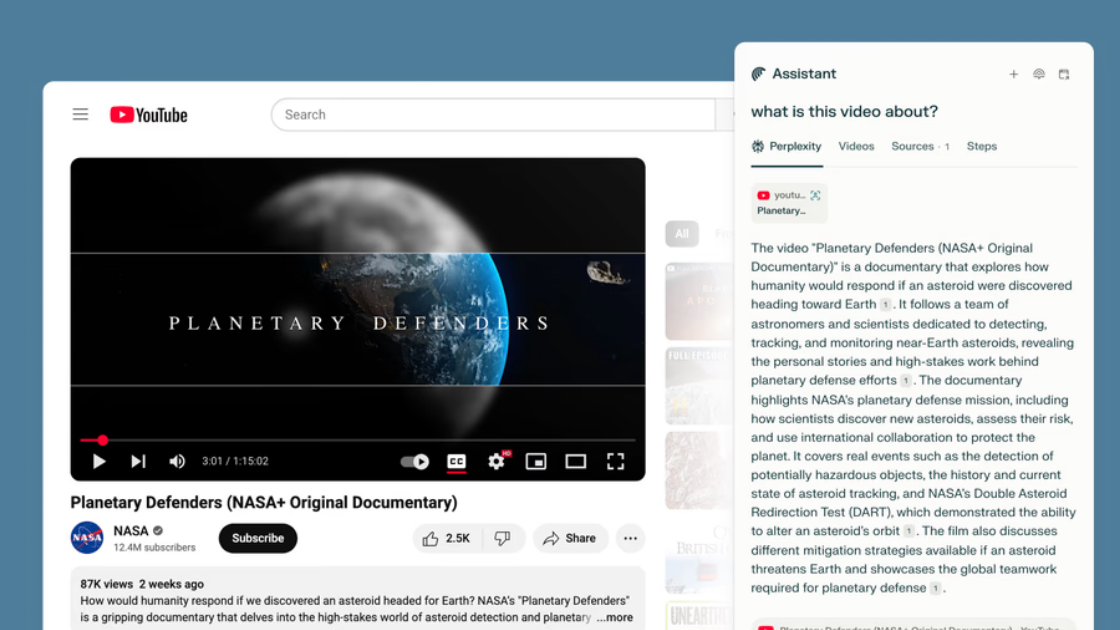Switch to the Videos tab

856,146
